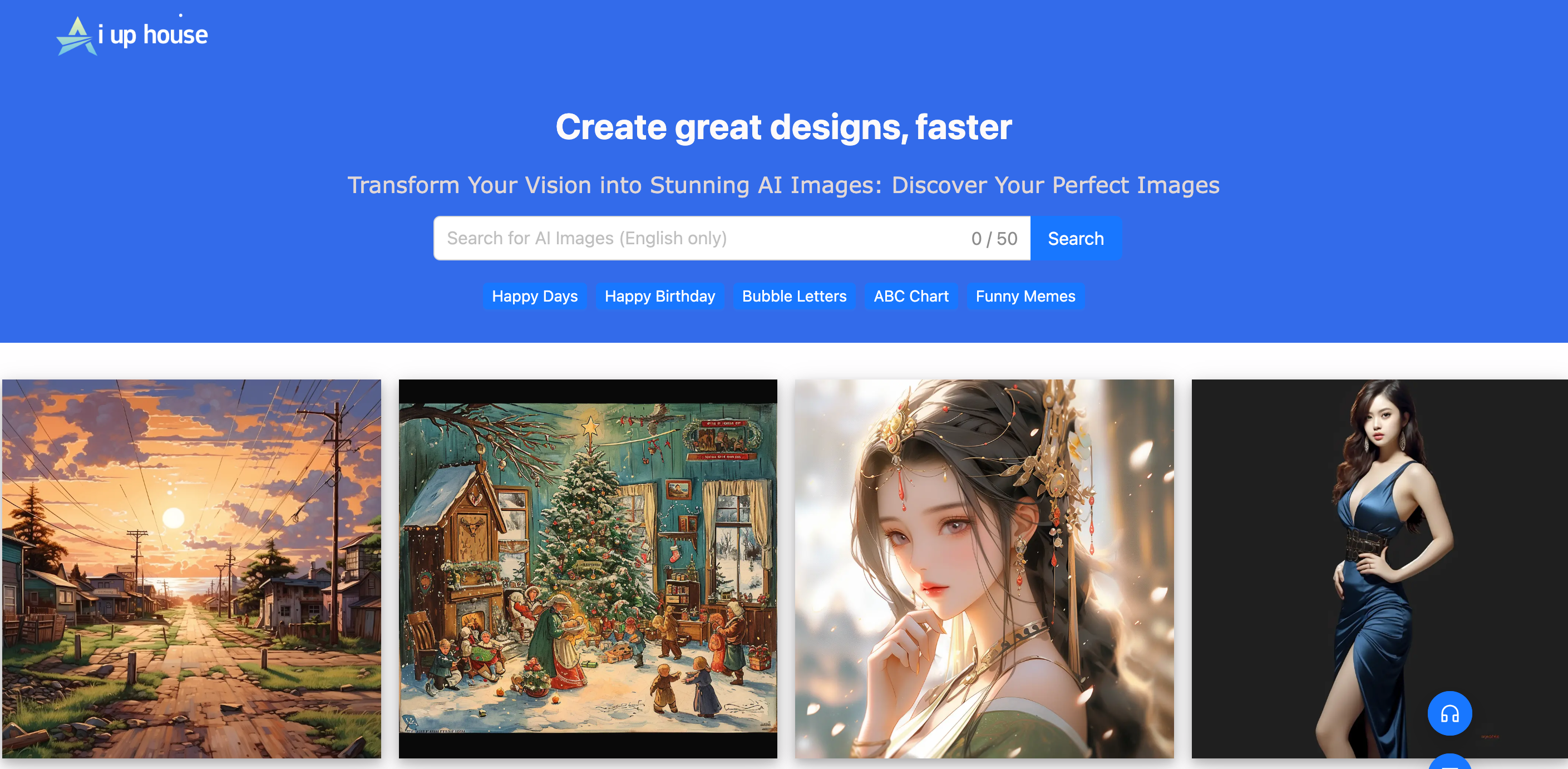Click the 'Create great designs, faster' heading
Viewport: 1568px width, 769px height.
tap(783, 127)
